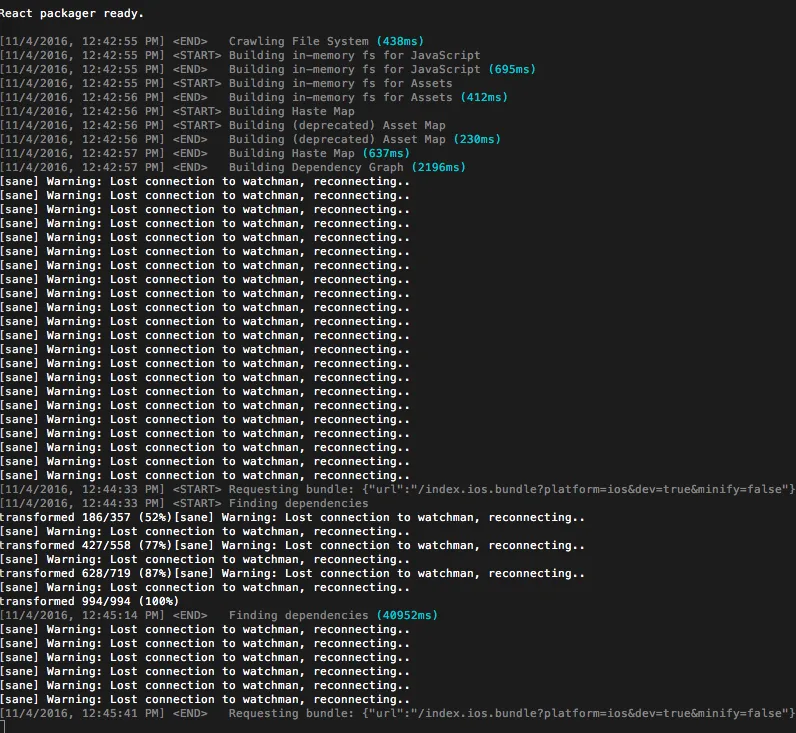Viewport: 796px width, 733px height.
Task: Click the START "Finding dependencies" line
Action: coord(184,504)
